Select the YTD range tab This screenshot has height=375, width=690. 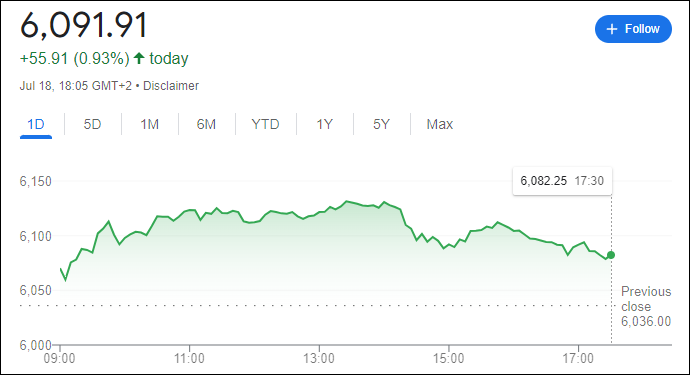pos(265,125)
